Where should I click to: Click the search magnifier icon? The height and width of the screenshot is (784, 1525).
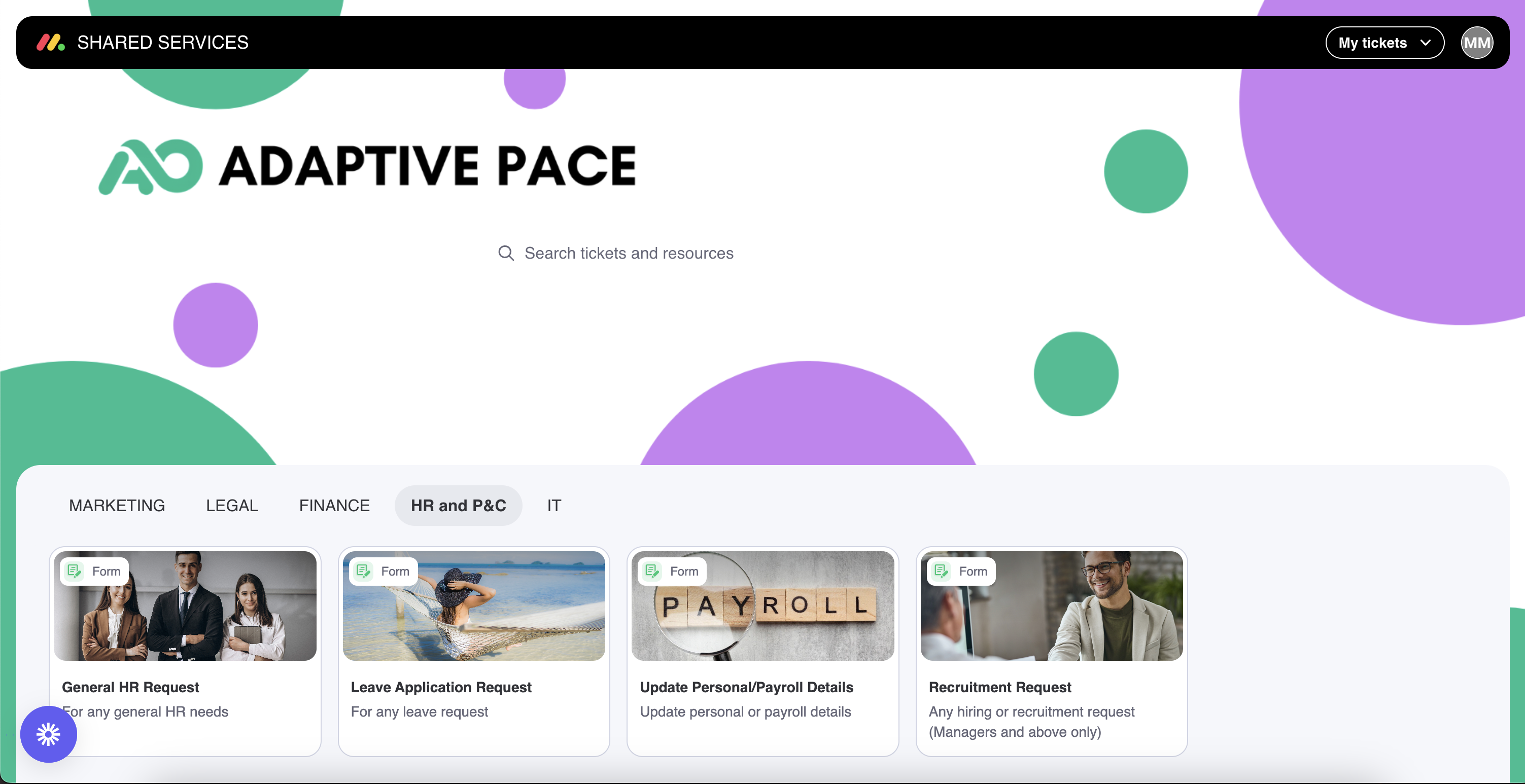(x=506, y=253)
